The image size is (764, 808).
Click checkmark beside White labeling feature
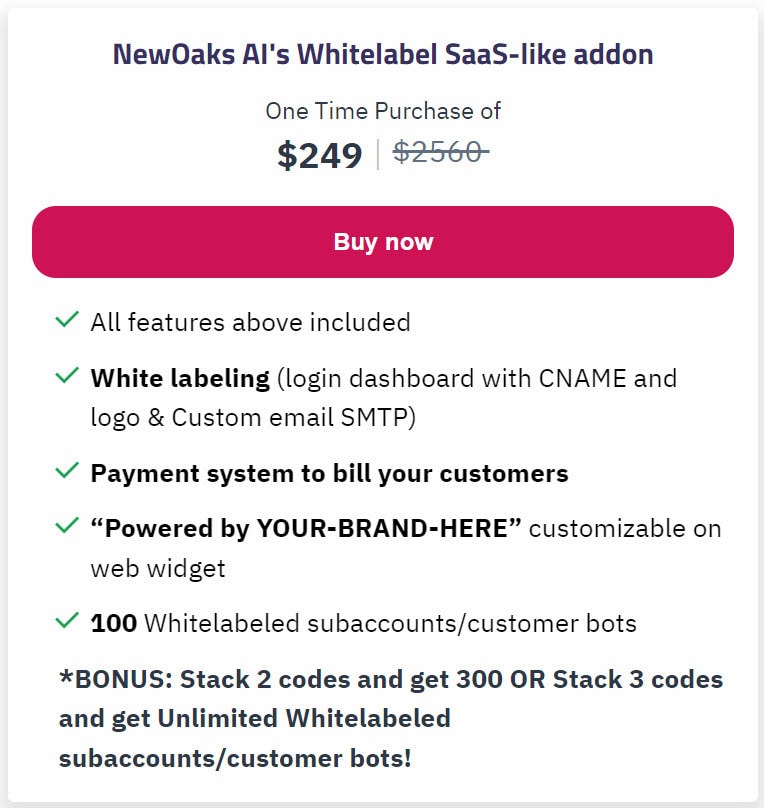67,375
